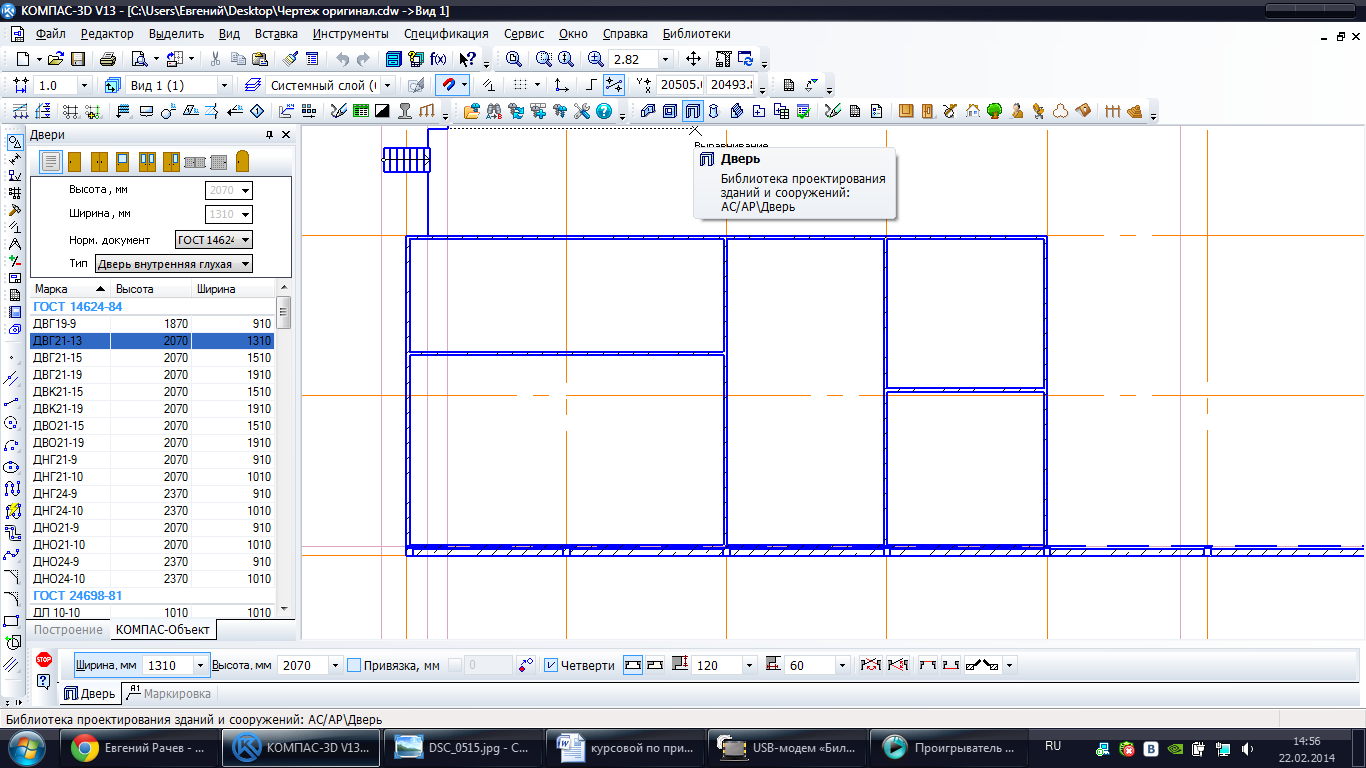Select the ДНО21-9 door row
The height and width of the screenshot is (768, 1366).
152,528
